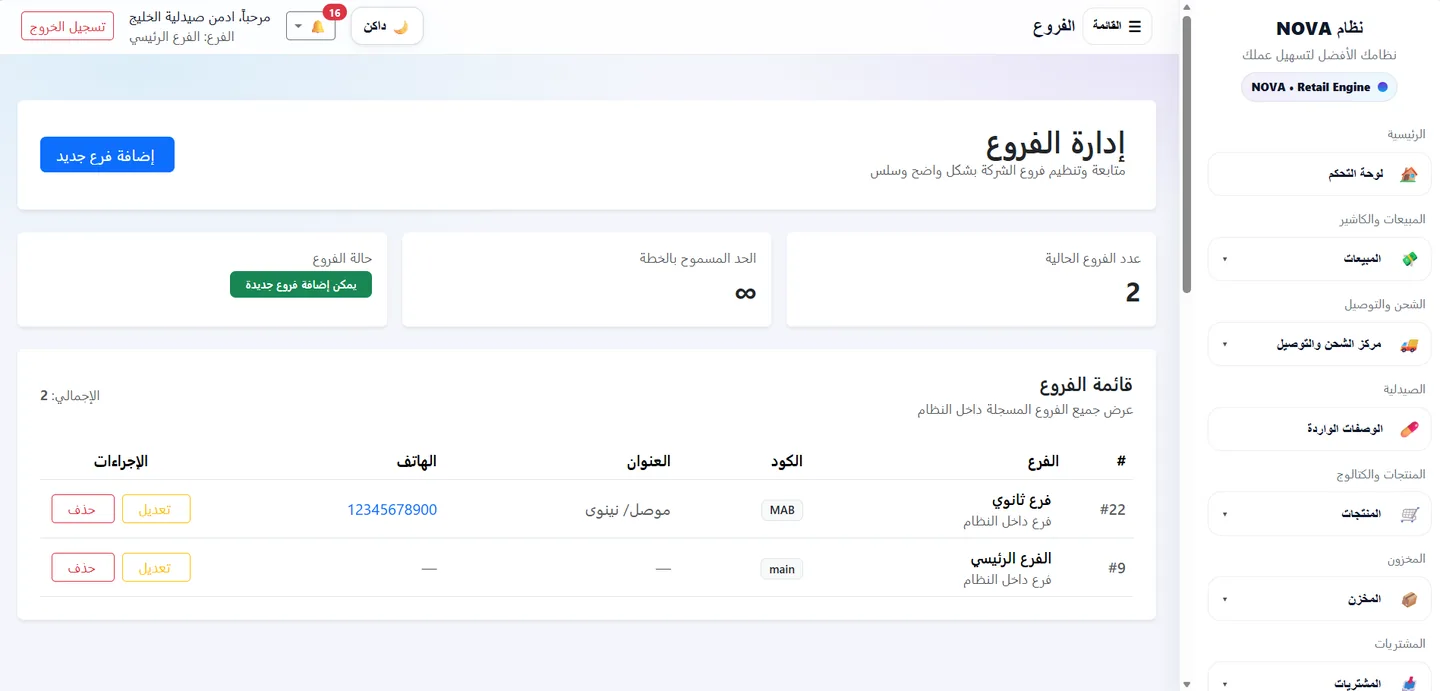This screenshot has height=691, width=1440.
Task: Click the قائمة الفروع heading
Action: [x=1085, y=385]
